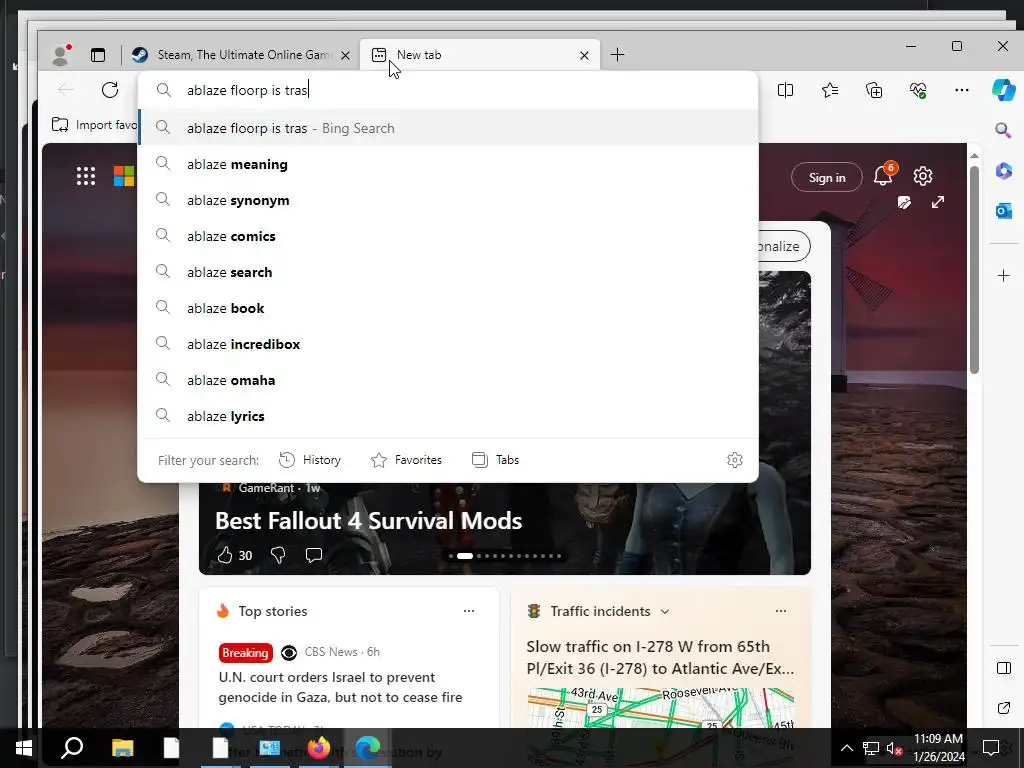The height and width of the screenshot is (768, 1024).
Task: Open the Edge profile icon
Action: 61,55
